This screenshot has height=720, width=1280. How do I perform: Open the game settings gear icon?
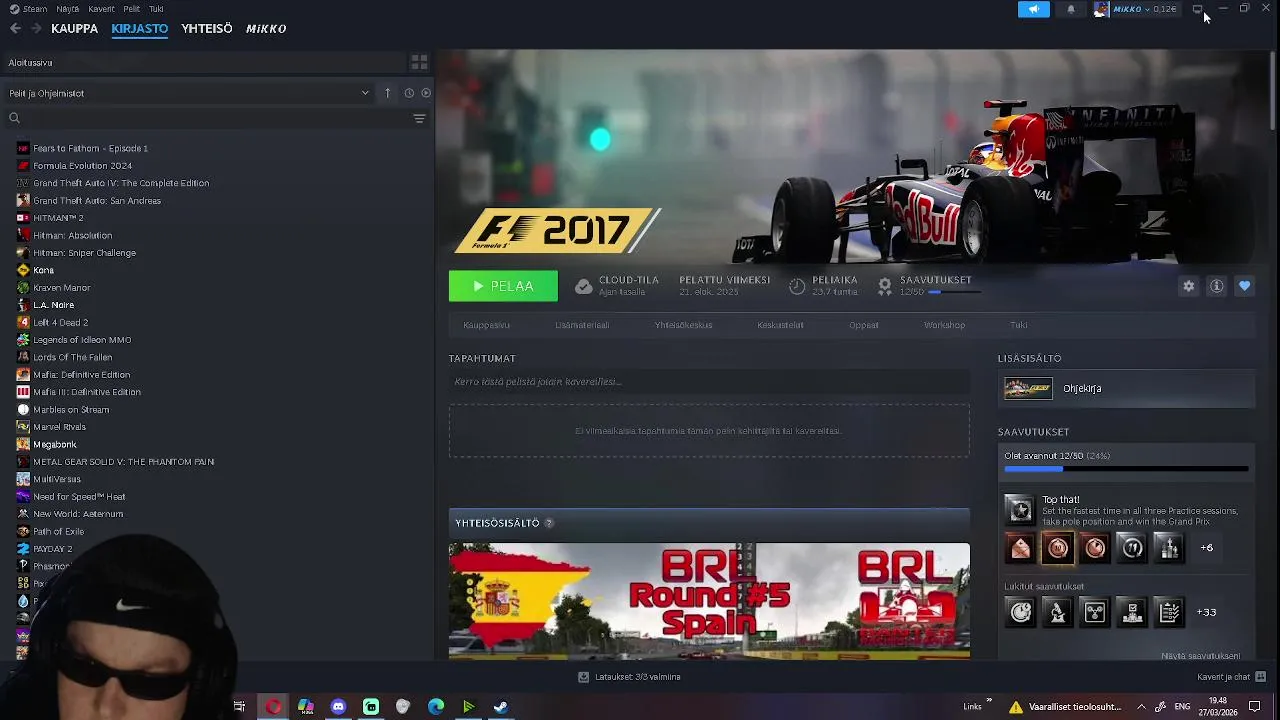(x=1188, y=286)
